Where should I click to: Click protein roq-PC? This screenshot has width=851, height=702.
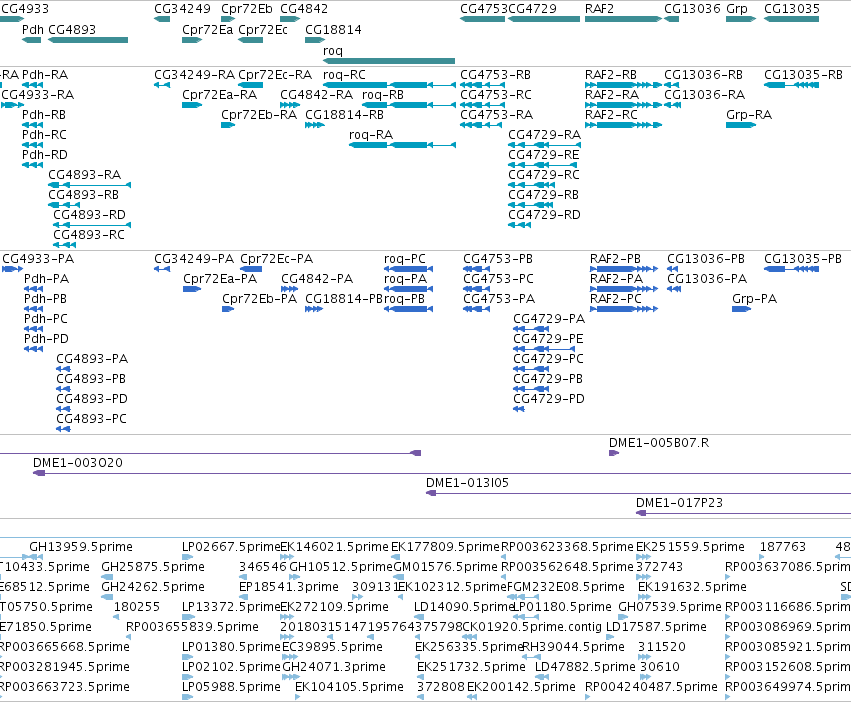409,269
